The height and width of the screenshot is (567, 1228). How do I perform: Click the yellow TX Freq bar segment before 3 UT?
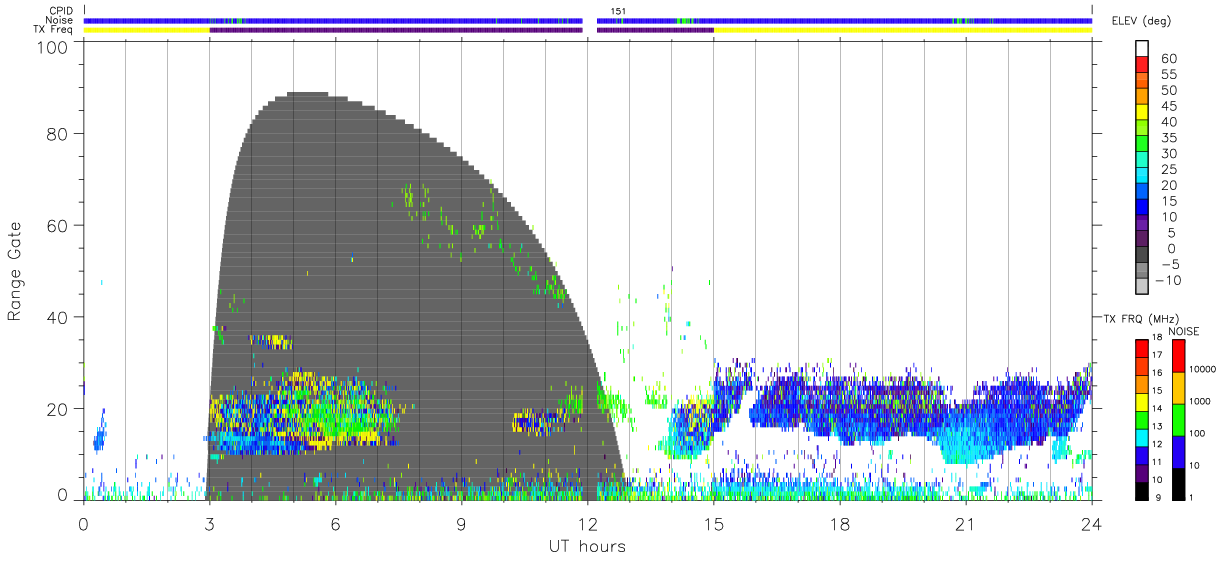(x=147, y=30)
